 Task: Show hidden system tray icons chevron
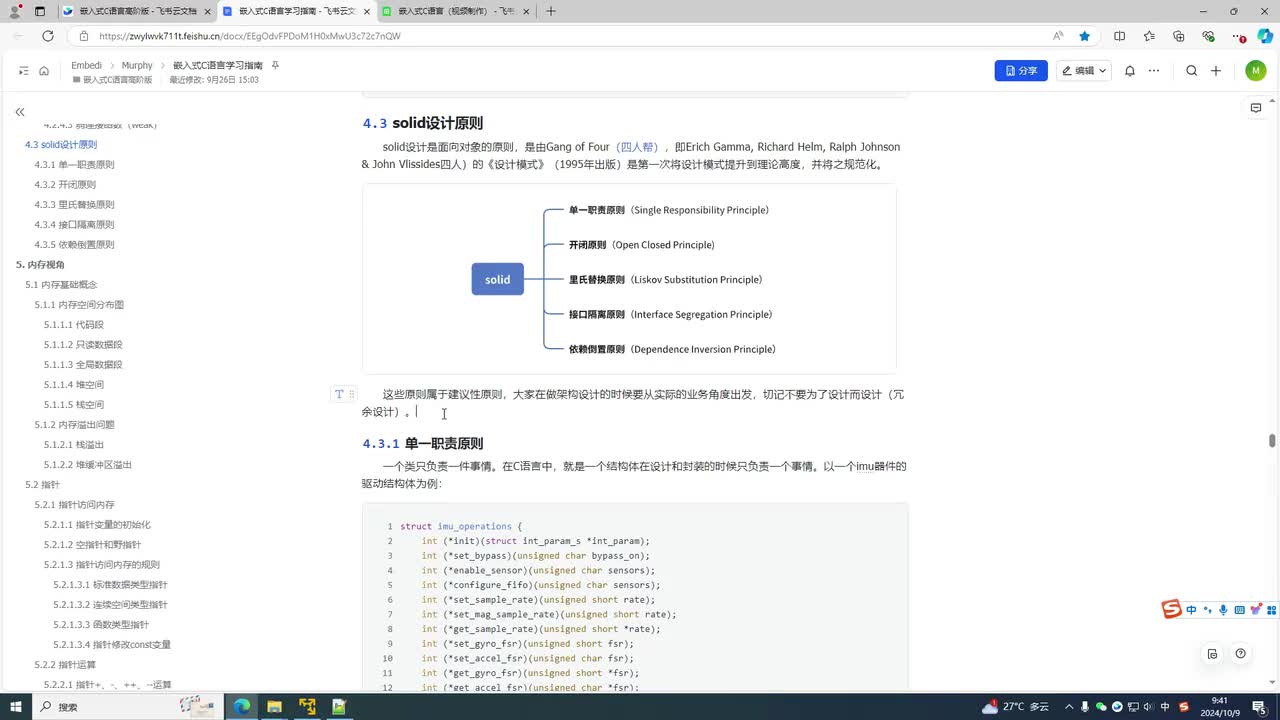click(x=1069, y=707)
